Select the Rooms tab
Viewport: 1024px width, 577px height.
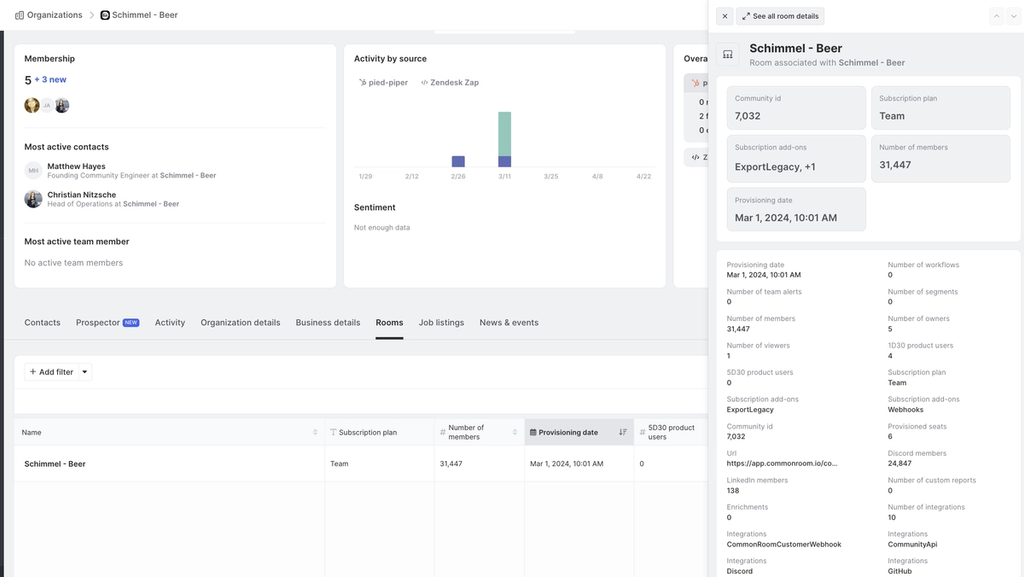click(389, 322)
